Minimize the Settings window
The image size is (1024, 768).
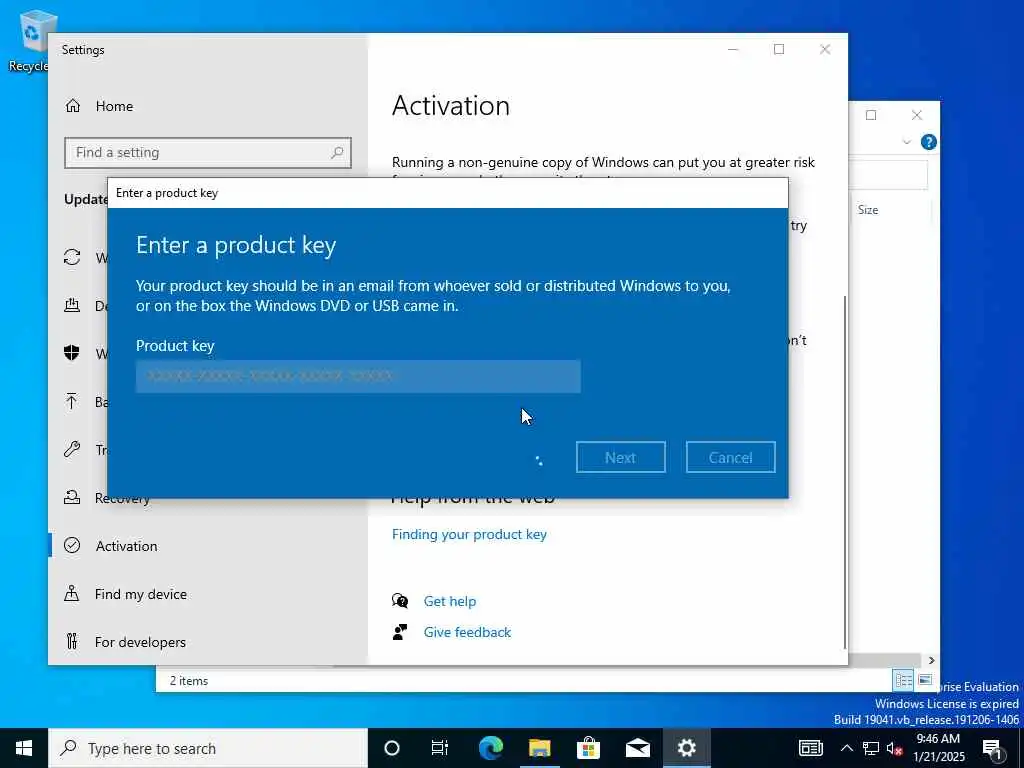(733, 49)
